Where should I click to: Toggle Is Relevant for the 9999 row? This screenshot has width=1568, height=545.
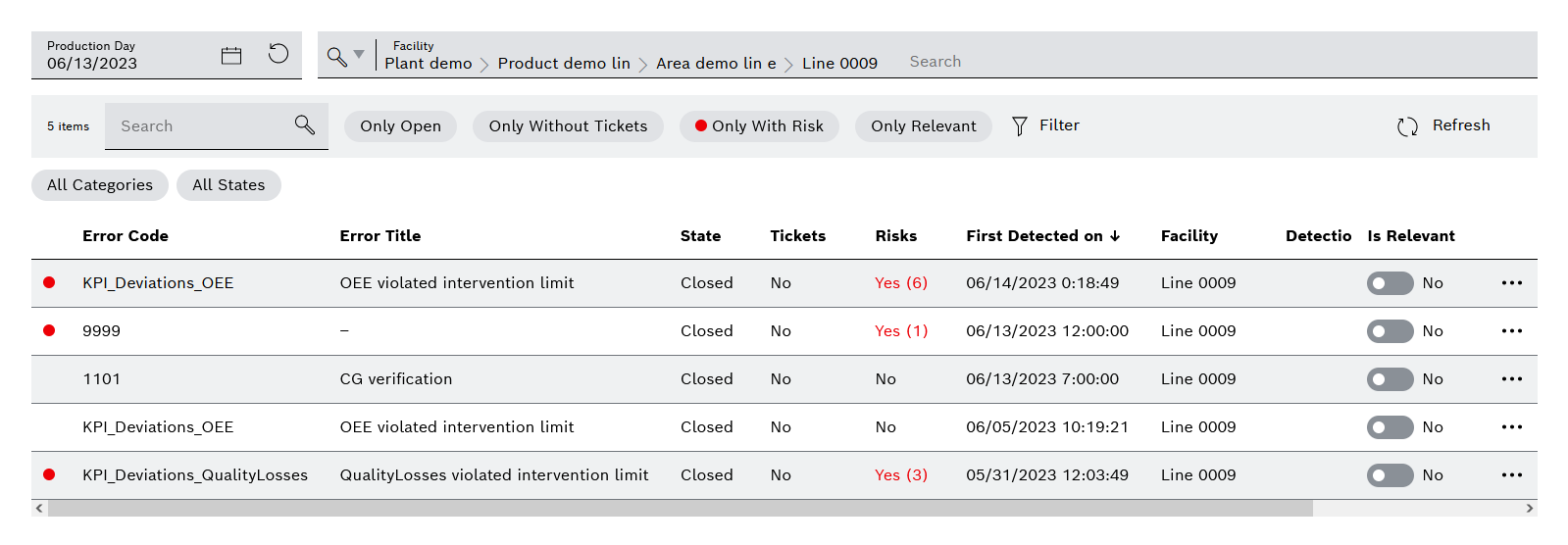click(x=1390, y=331)
